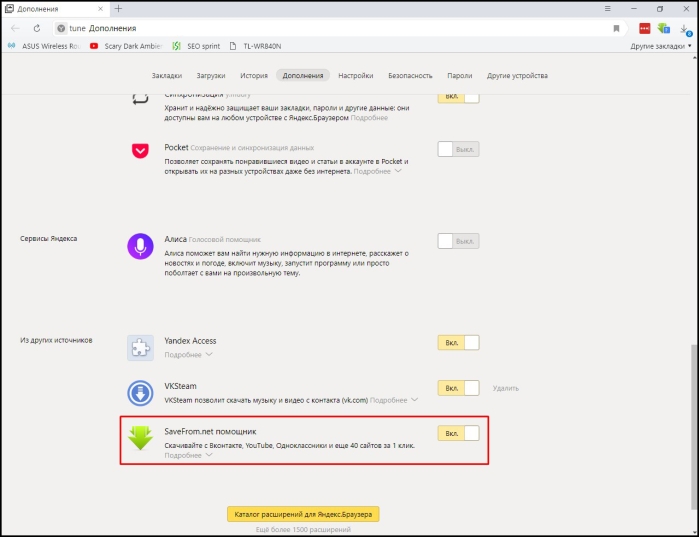Screen dimensions: 699x537
Task: Expand Подробнее for VKSteam
Action: pyautogui.click(x=394, y=400)
